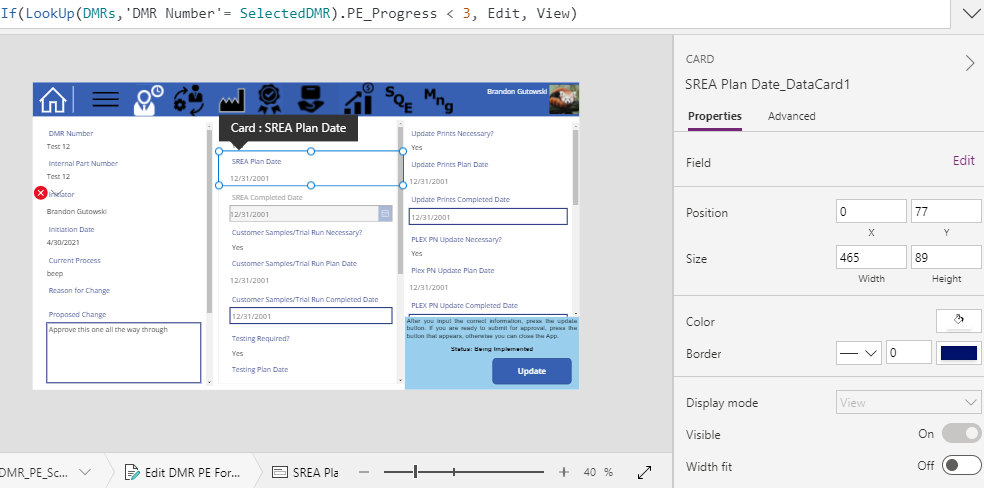
Task: Open the Display mode dropdown
Action: 908,403
